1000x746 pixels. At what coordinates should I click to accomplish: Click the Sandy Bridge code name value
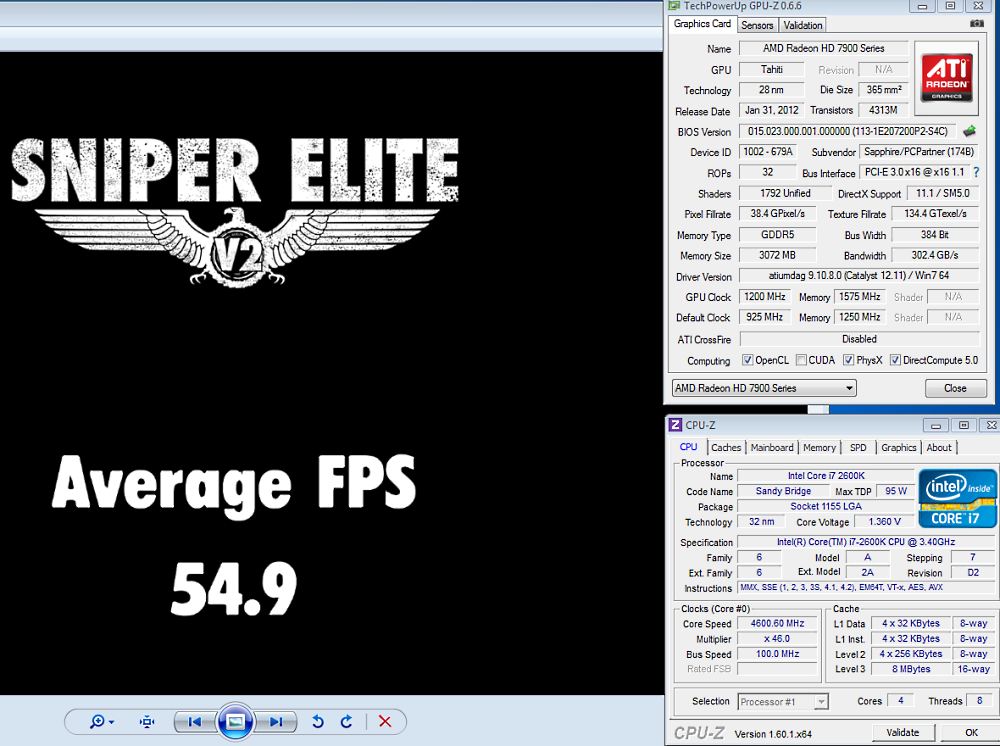[783, 491]
